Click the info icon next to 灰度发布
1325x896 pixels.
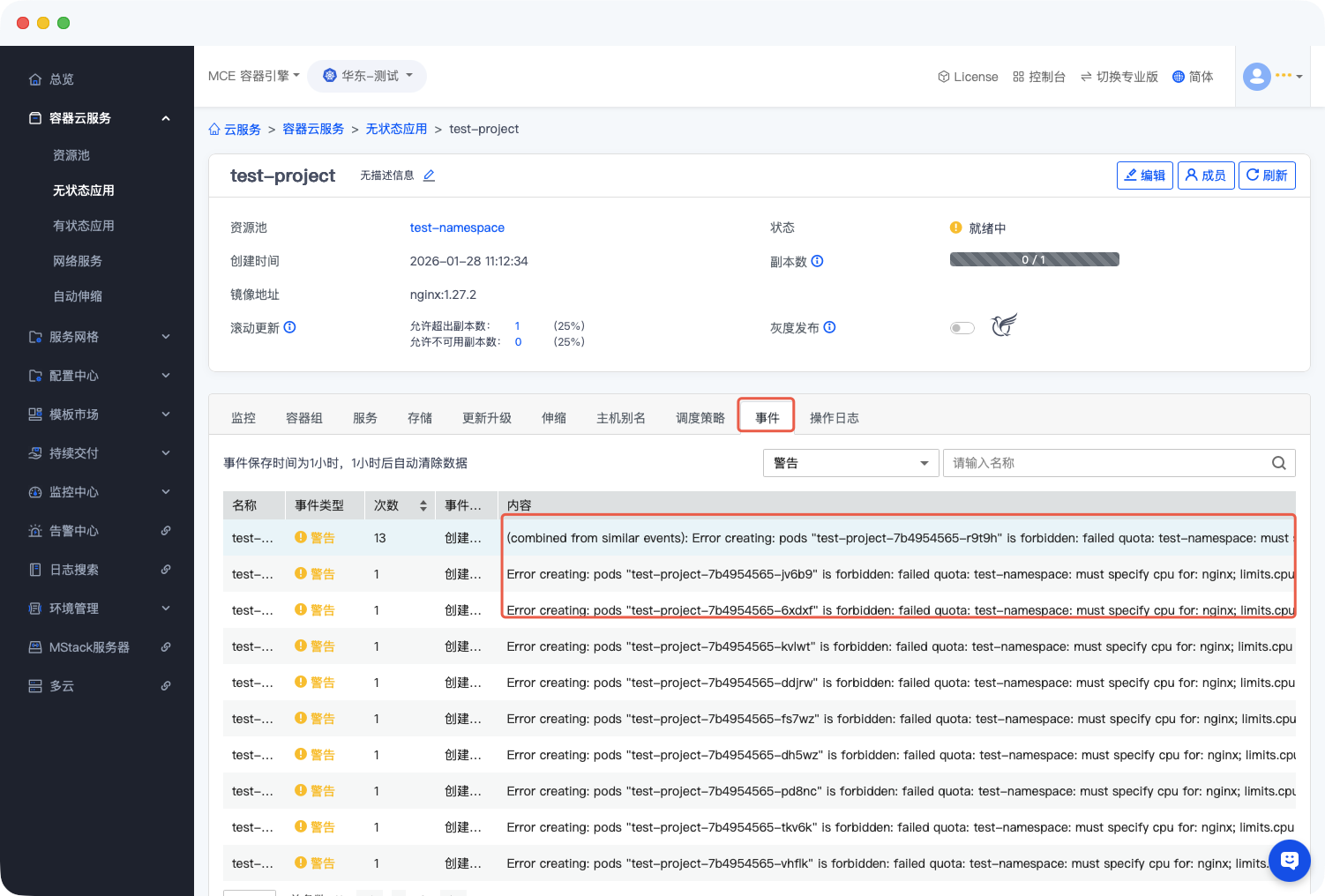(829, 327)
